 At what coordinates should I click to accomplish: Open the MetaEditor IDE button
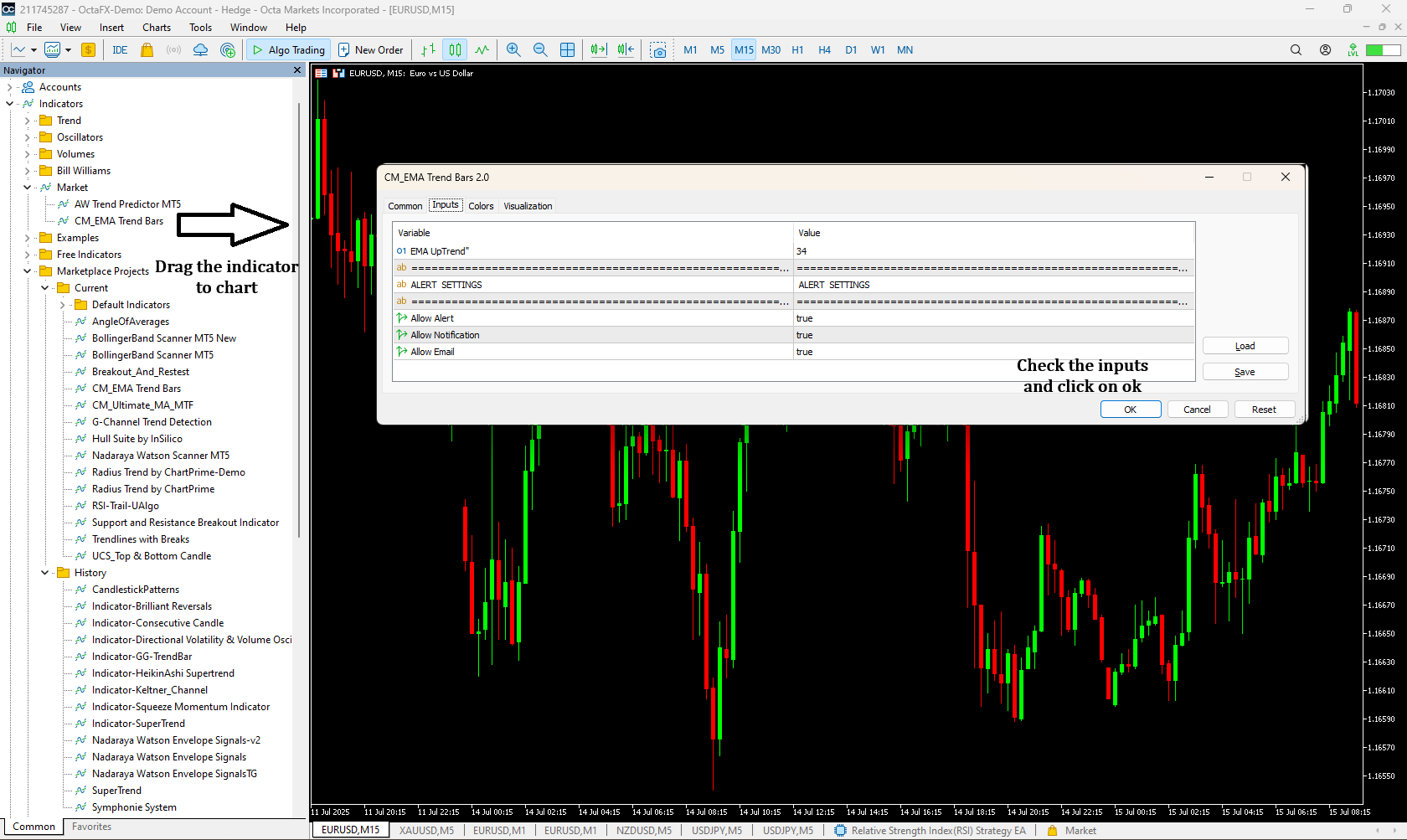click(120, 50)
